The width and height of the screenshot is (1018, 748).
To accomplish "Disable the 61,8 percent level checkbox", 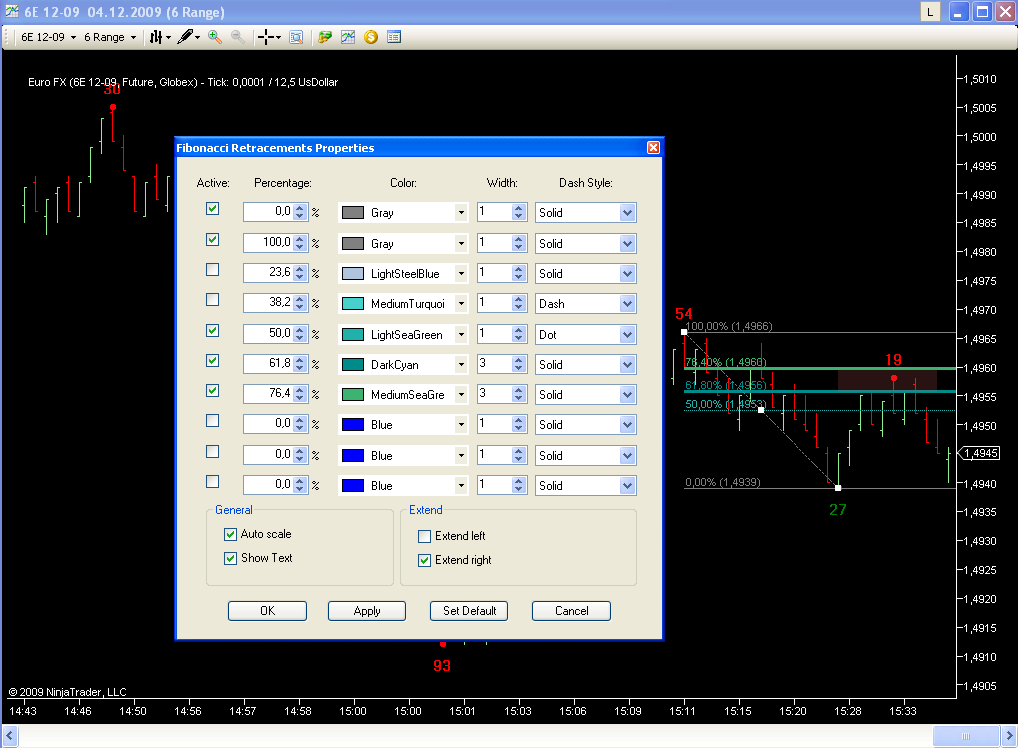I will point(212,360).
